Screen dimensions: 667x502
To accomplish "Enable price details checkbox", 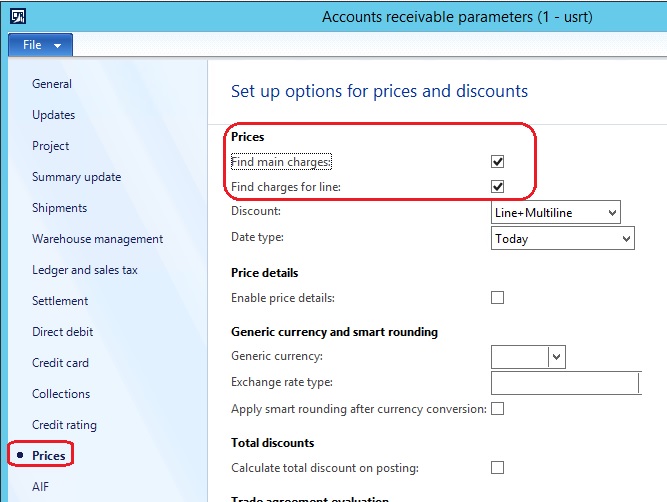I will 497,297.
